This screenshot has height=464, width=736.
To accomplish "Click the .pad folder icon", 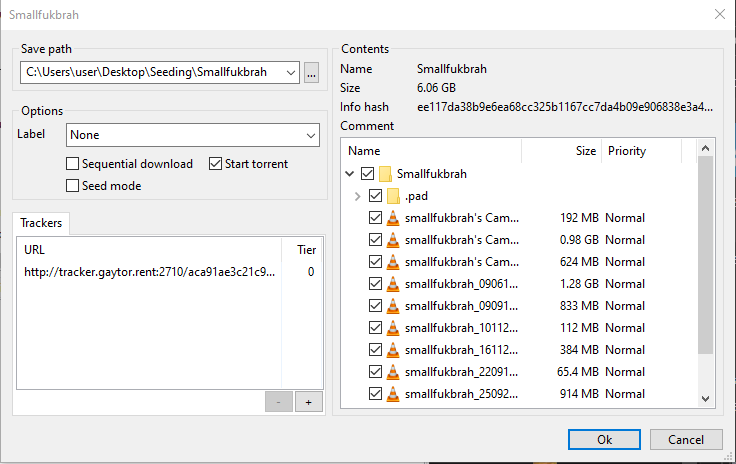I will 393,196.
